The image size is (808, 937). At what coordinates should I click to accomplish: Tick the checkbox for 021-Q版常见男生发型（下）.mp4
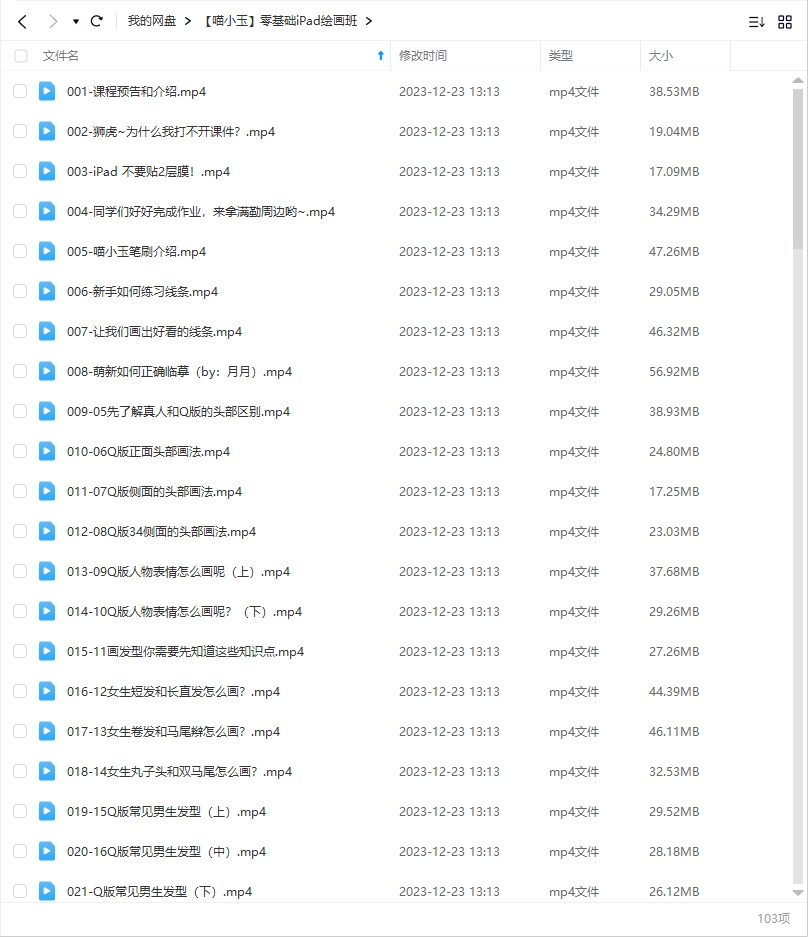(20, 891)
